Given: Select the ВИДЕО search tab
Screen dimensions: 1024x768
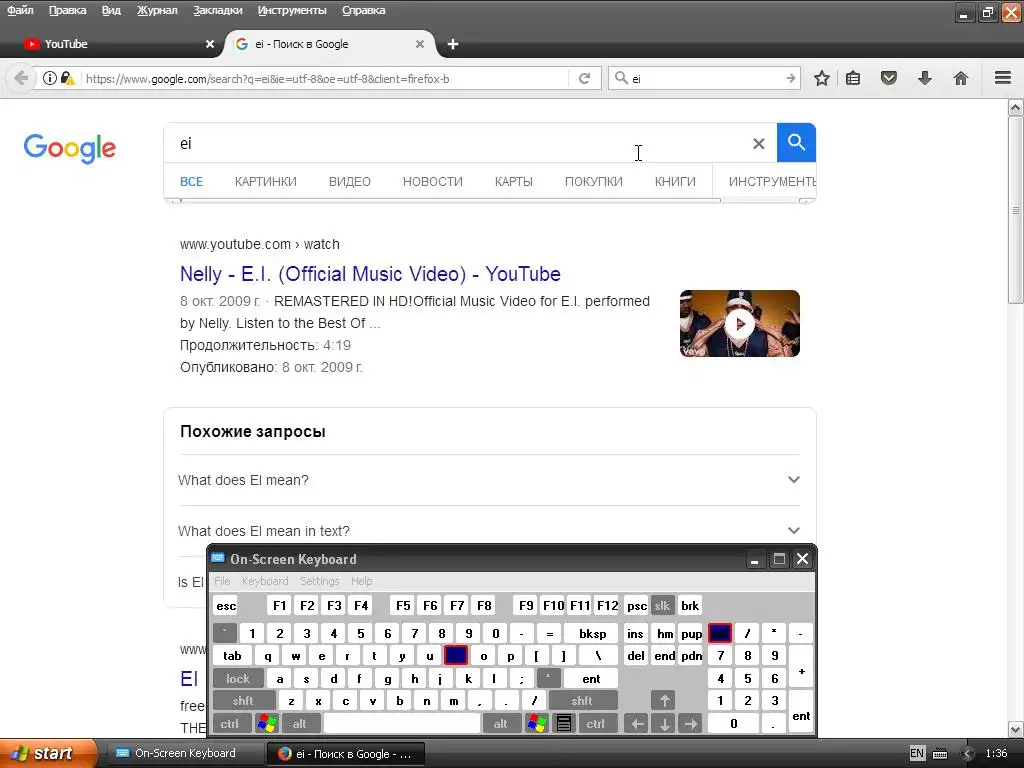Looking at the screenshot, I should coord(349,182).
